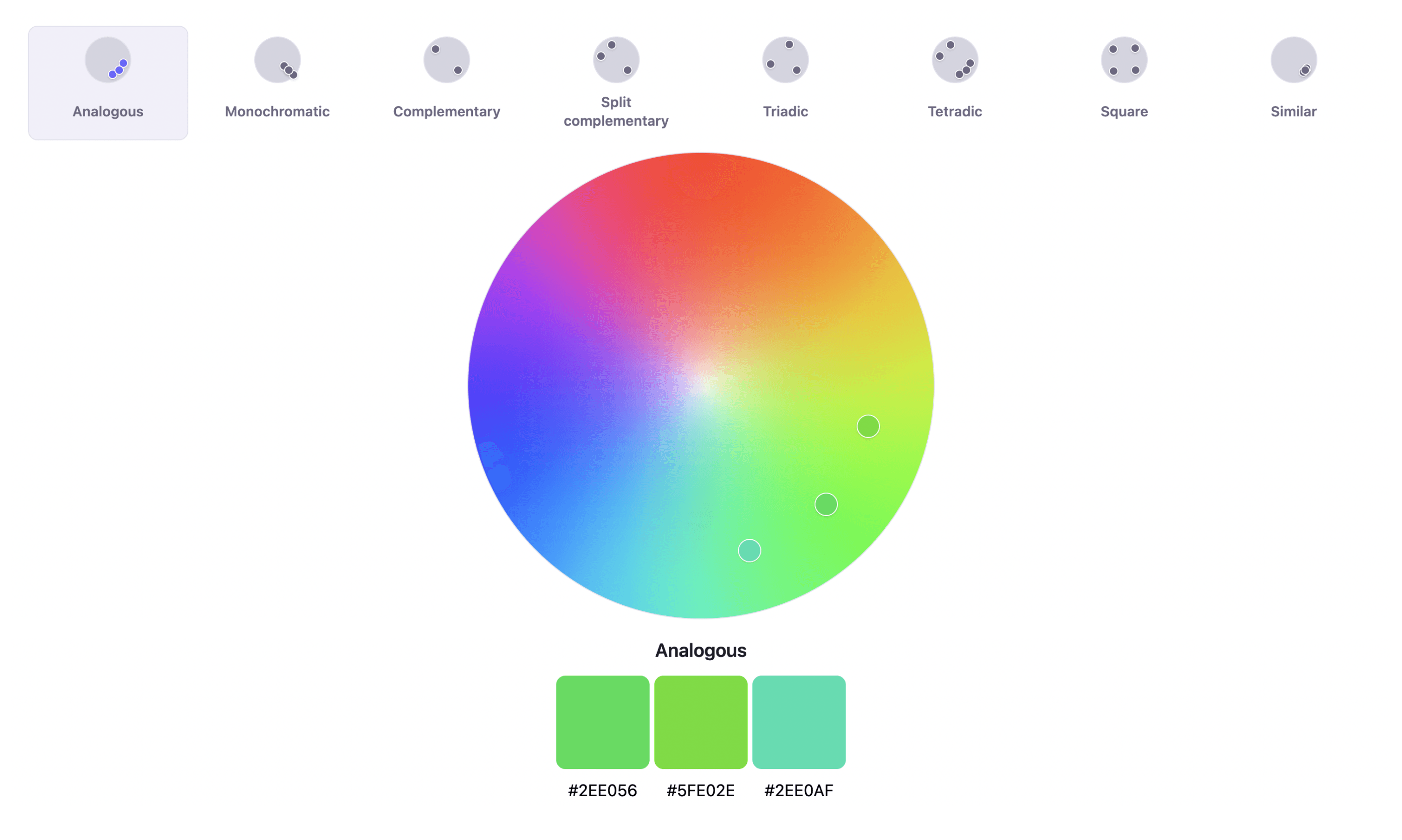Click the center of the color wheel

700,385
